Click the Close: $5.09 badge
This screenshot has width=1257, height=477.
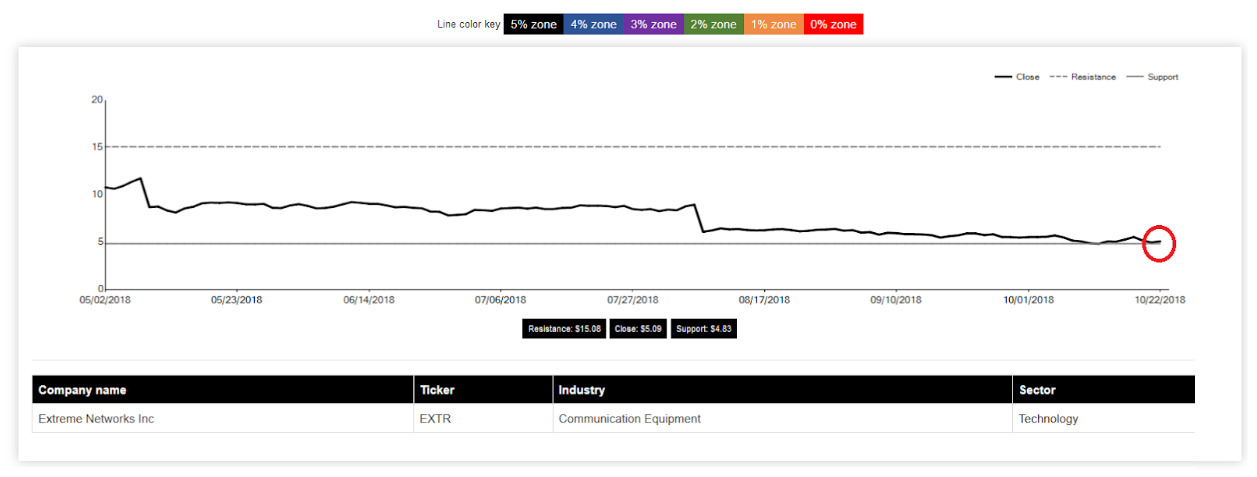[x=638, y=329]
